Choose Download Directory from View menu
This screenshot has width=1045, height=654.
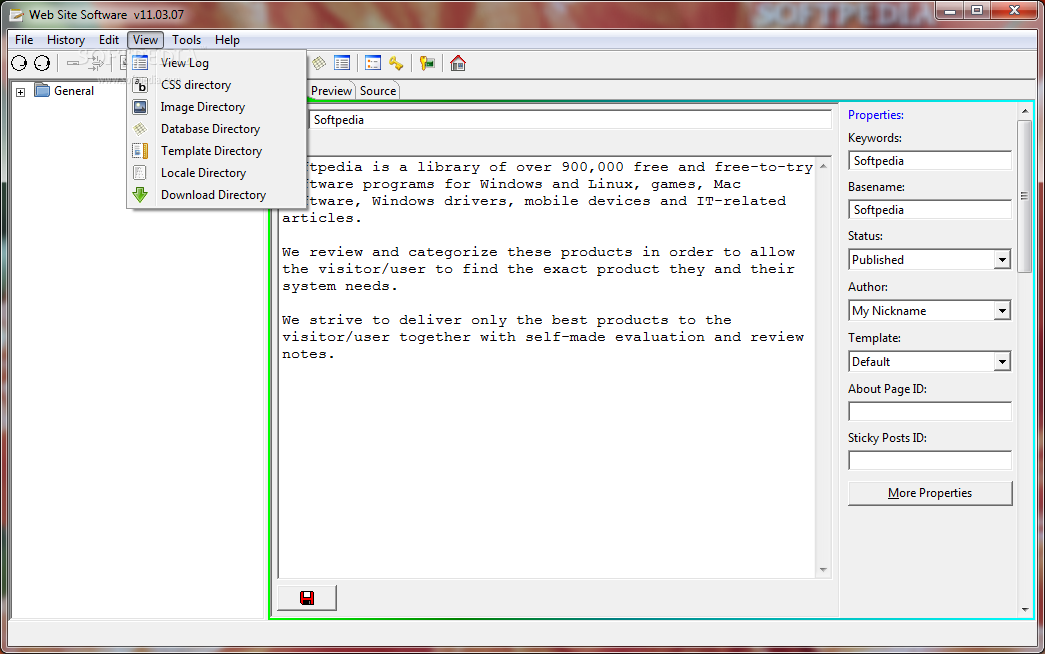click(217, 195)
